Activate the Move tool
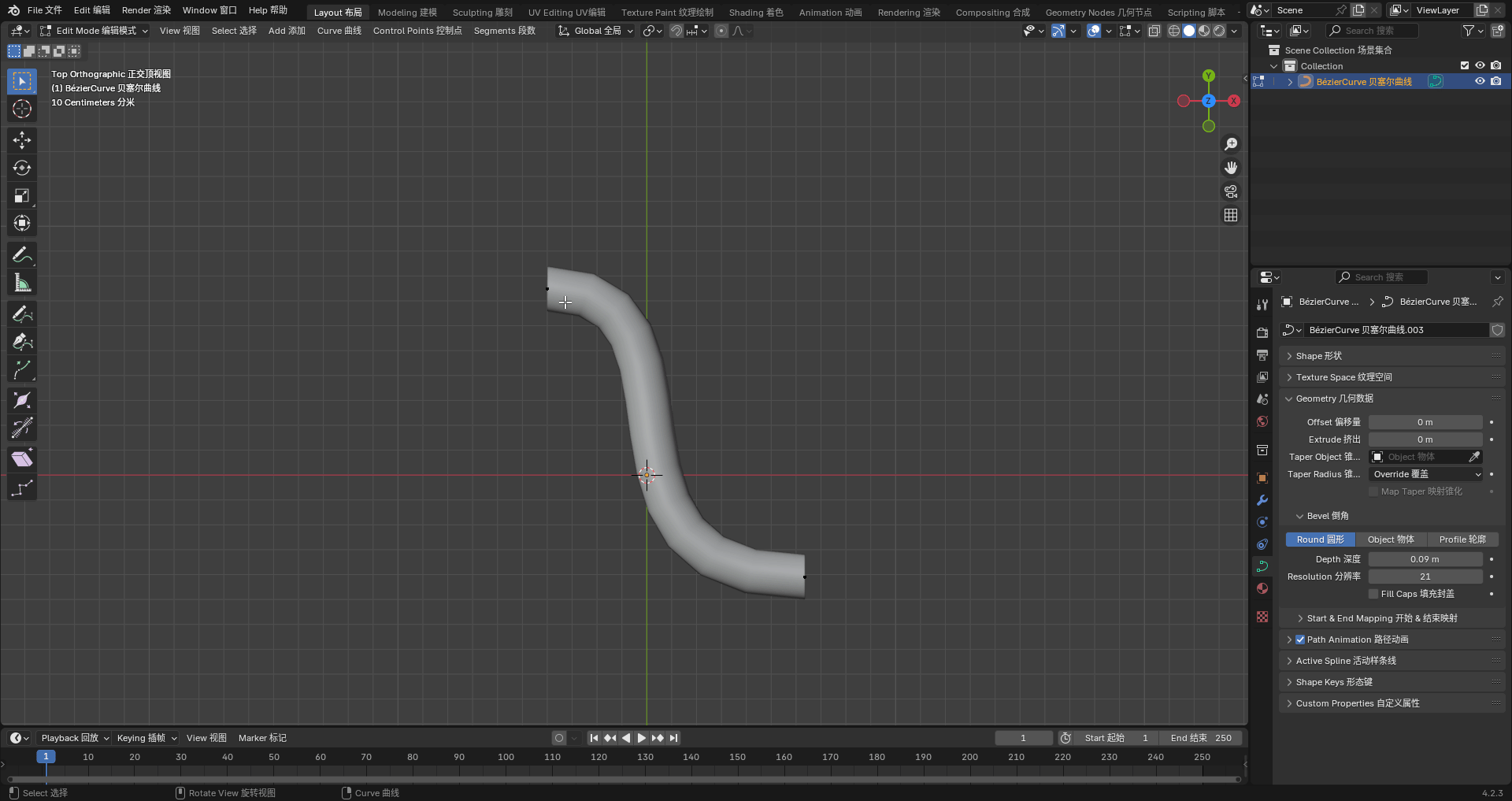This screenshot has height=801, width=1512. coord(22,140)
